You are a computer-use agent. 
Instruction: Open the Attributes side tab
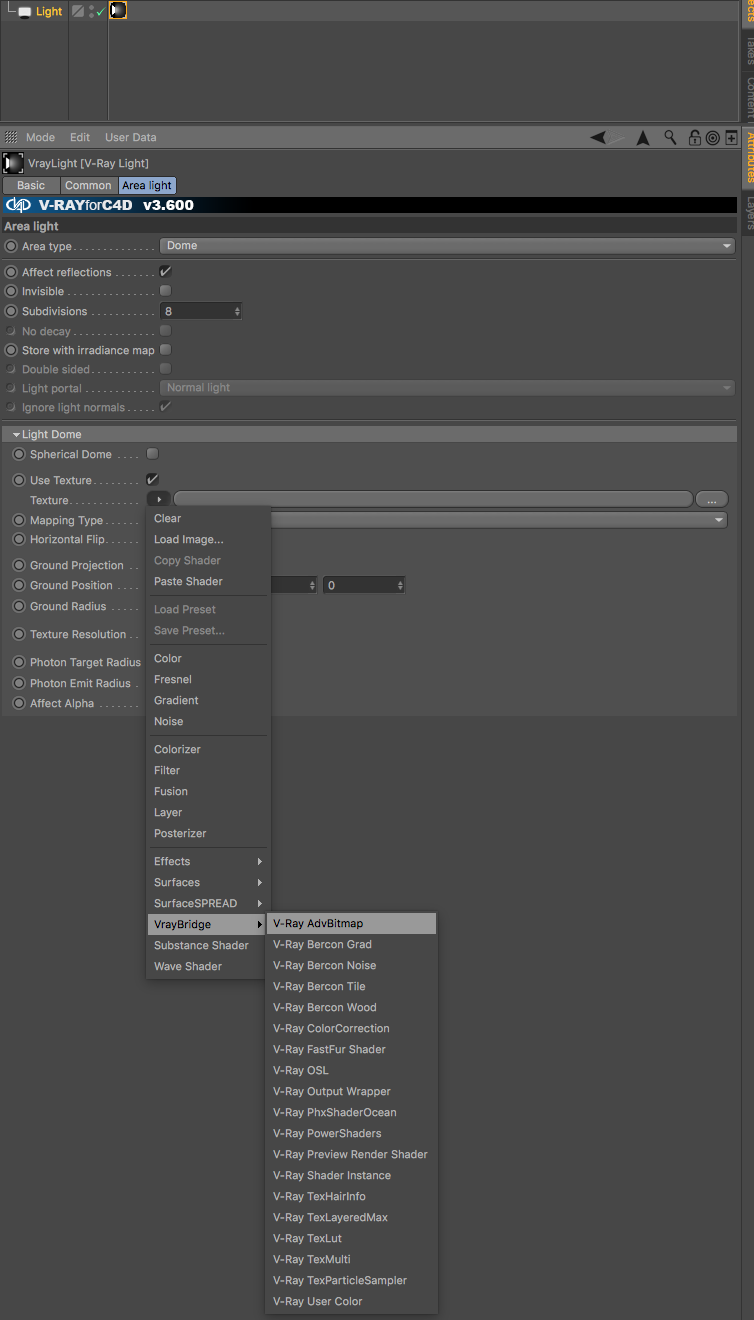[747, 156]
